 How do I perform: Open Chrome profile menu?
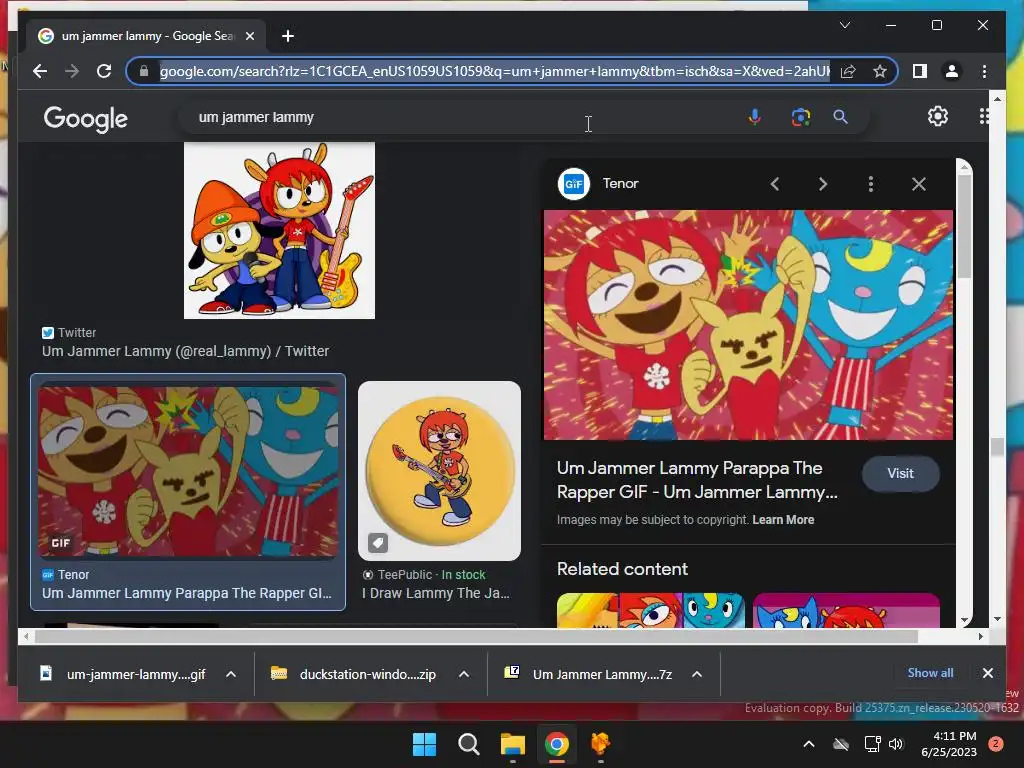[x=952, y=71]
